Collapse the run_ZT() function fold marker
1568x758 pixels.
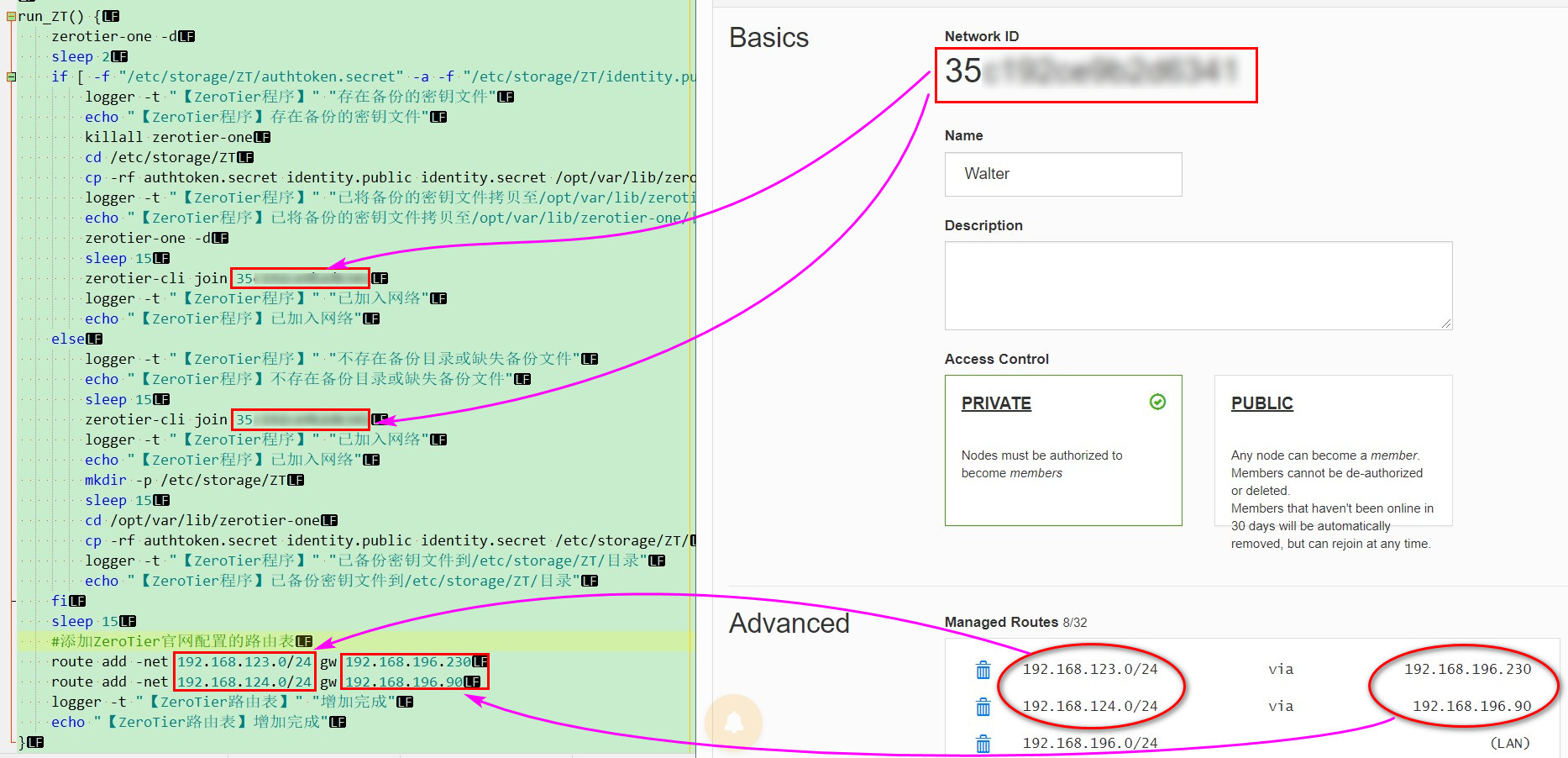[11, 16]
